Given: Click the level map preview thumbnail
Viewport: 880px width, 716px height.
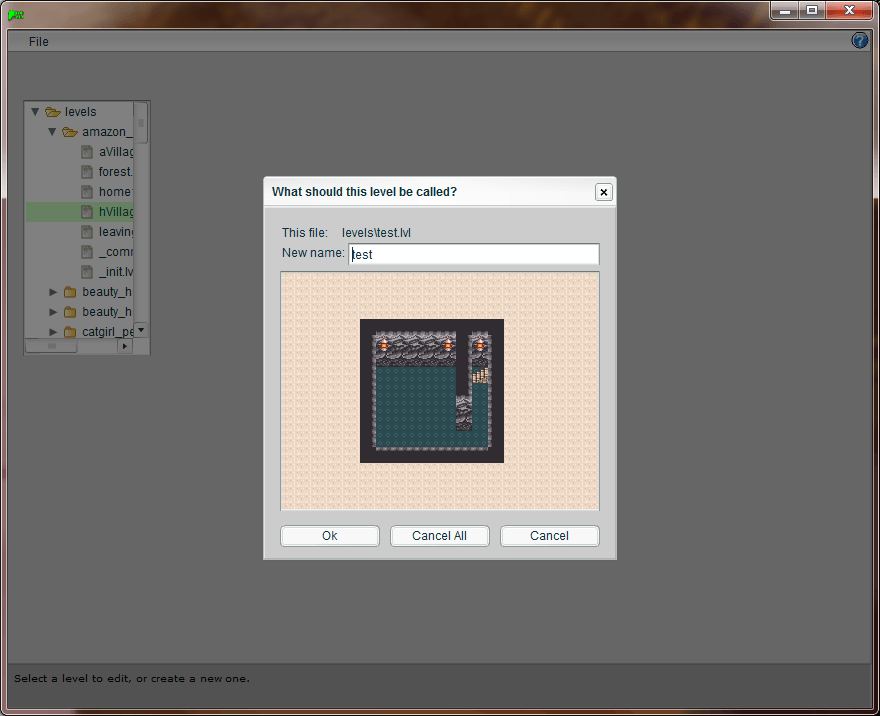Looking at the screenshot, I should 431,391.
